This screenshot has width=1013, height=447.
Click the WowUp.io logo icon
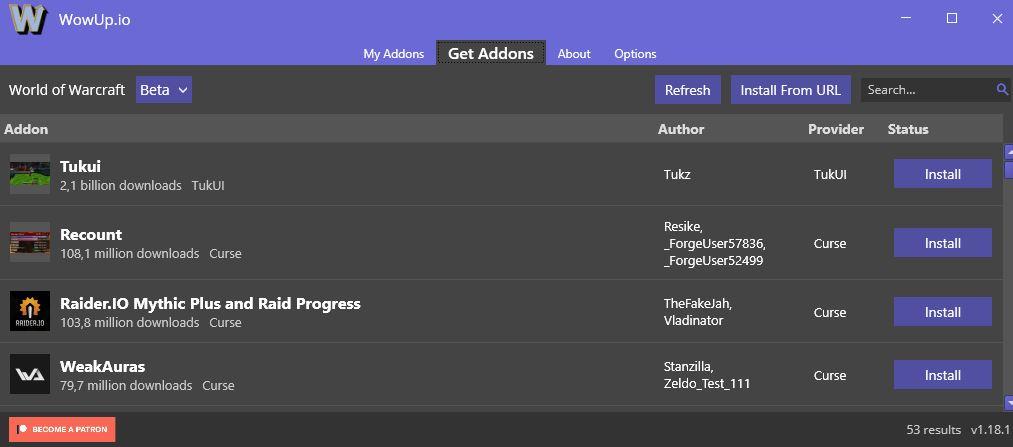coord(28,19)
